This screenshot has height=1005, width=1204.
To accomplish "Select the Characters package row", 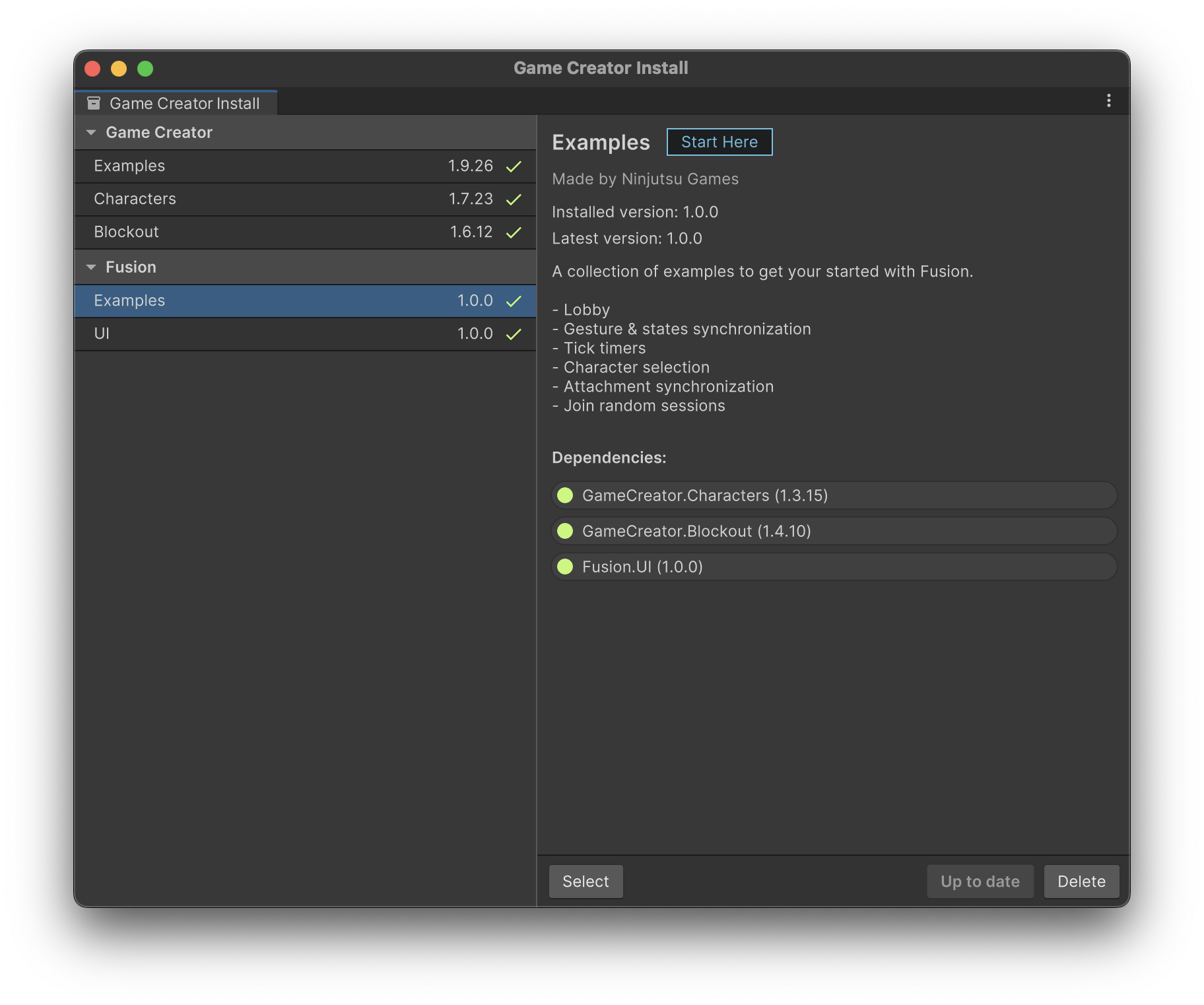I will click(264, 199).
